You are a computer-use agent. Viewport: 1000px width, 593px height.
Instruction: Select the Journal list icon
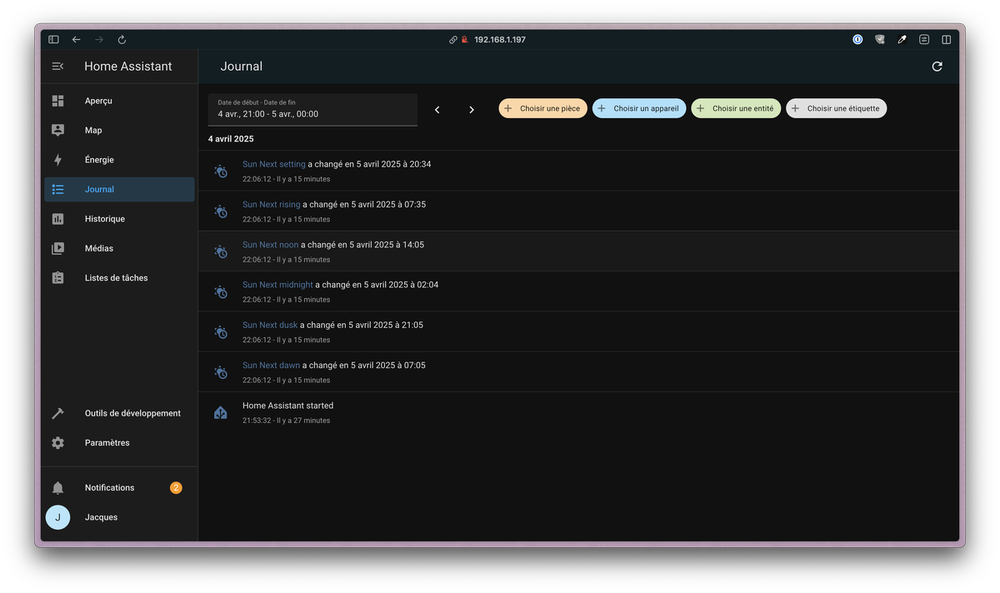click(x=58, y=189)
